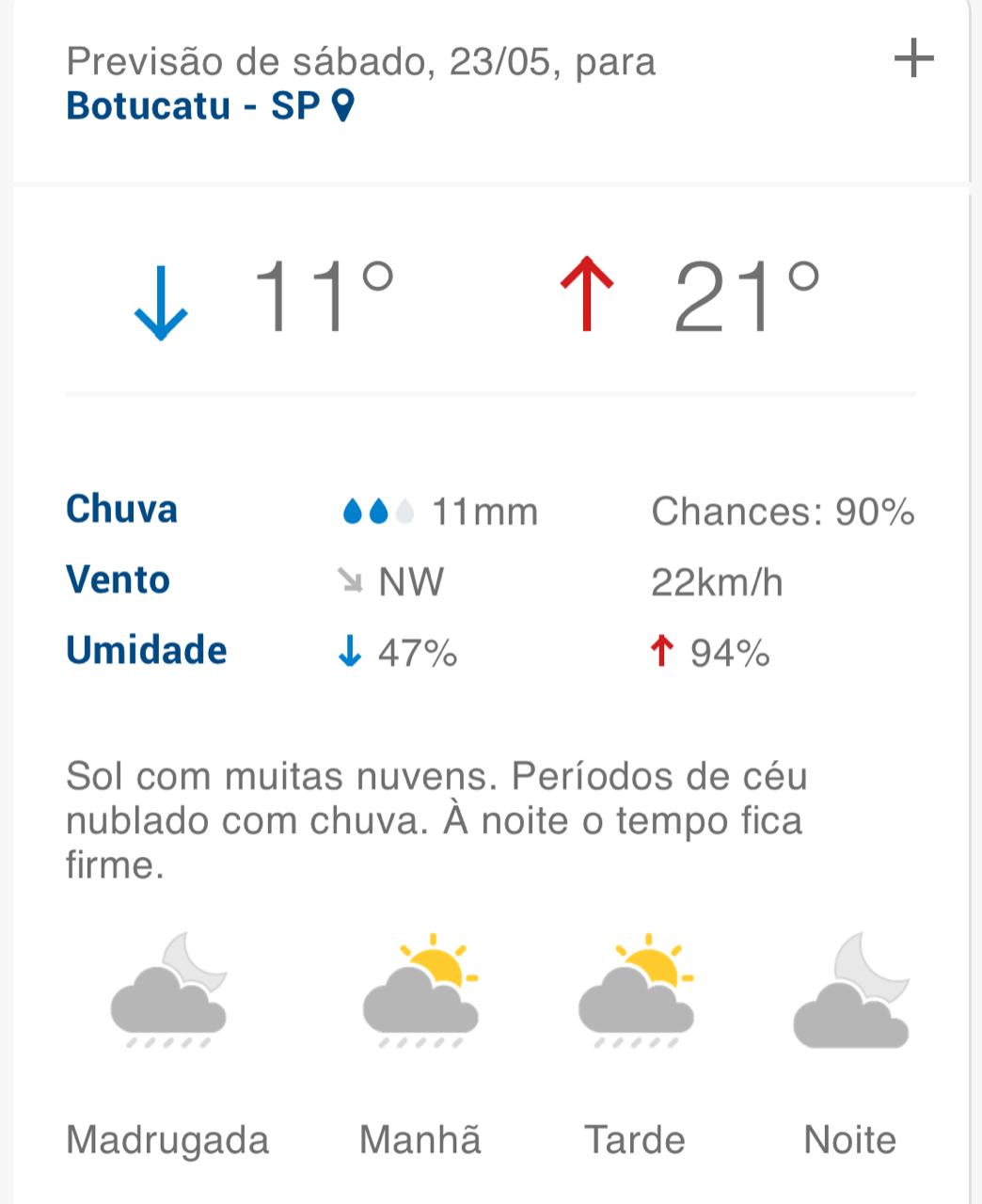
Task: Tap the minimum humidity down arrow
Action: (349, 651)
